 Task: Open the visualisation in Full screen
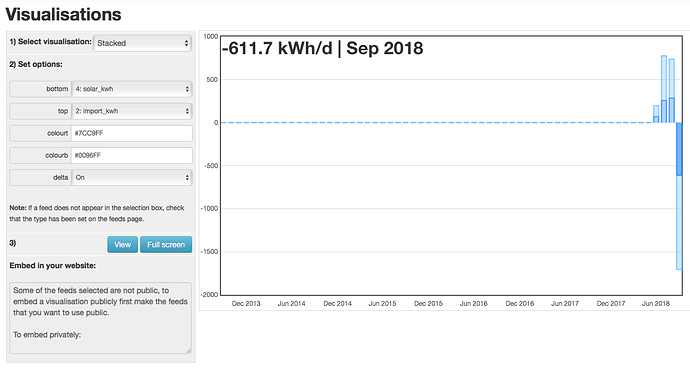point(166,245)
